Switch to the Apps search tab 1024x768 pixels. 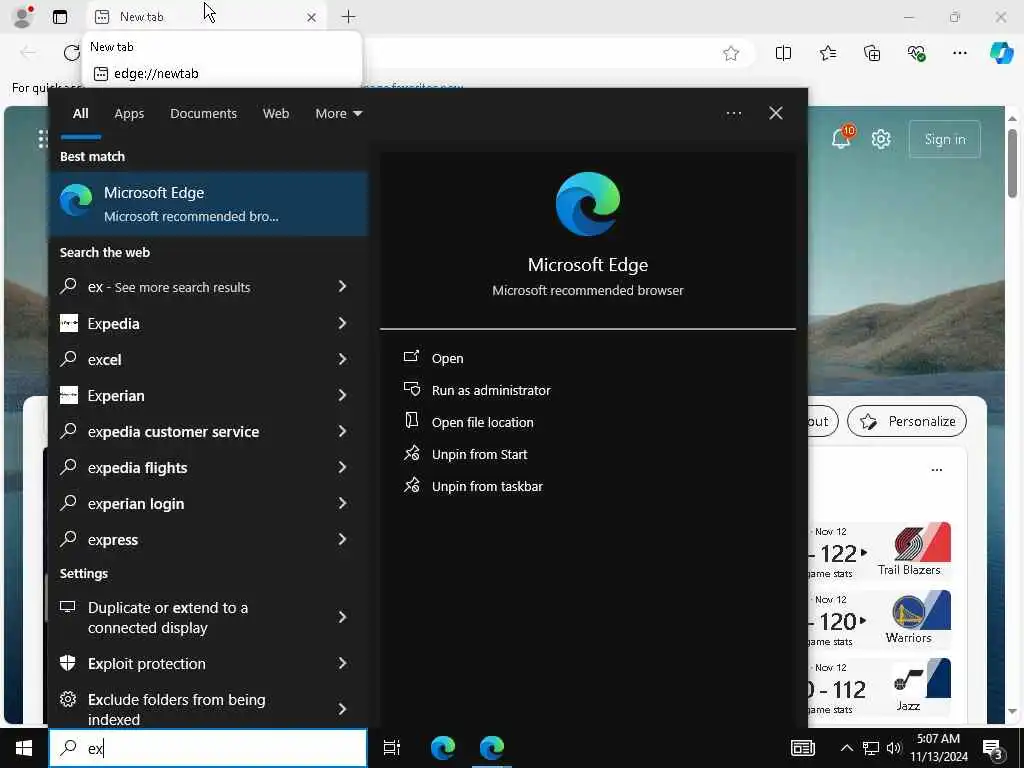129,114
